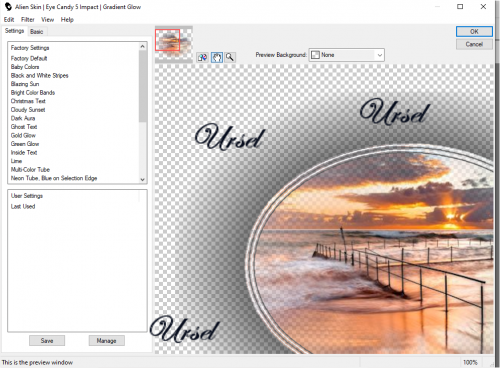
Task: Click the Manage button
Action: (107, 341)
